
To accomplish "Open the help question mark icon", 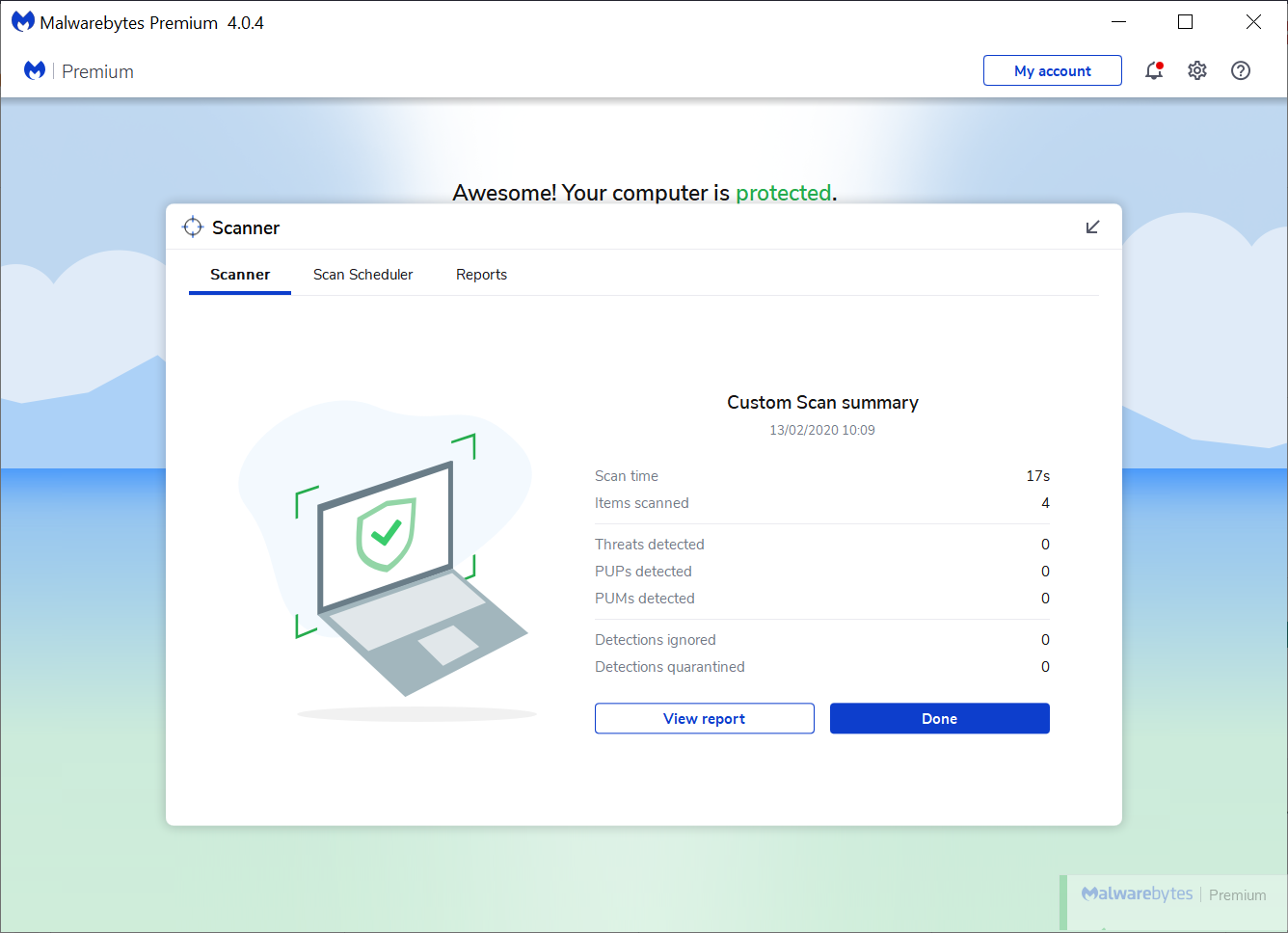I will (x=1241, y=70).
